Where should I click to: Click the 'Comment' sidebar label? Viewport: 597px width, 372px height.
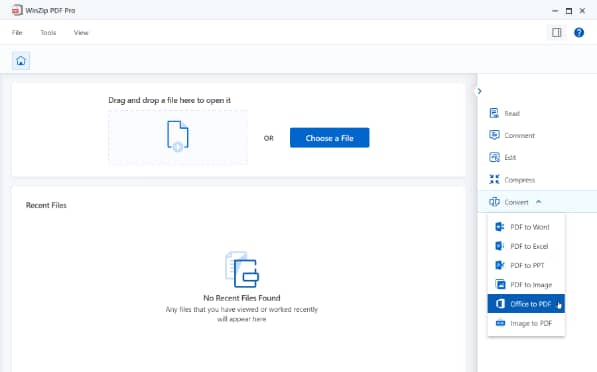click(x=520, y=136)
